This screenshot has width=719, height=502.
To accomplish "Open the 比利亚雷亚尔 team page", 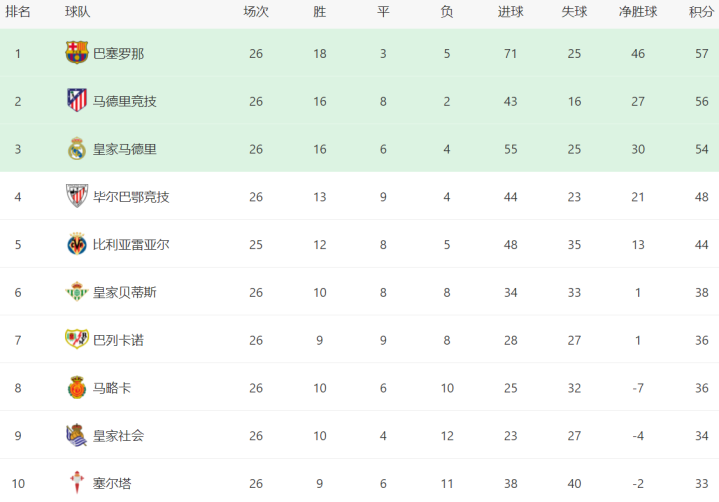I will tap(131, 244).
